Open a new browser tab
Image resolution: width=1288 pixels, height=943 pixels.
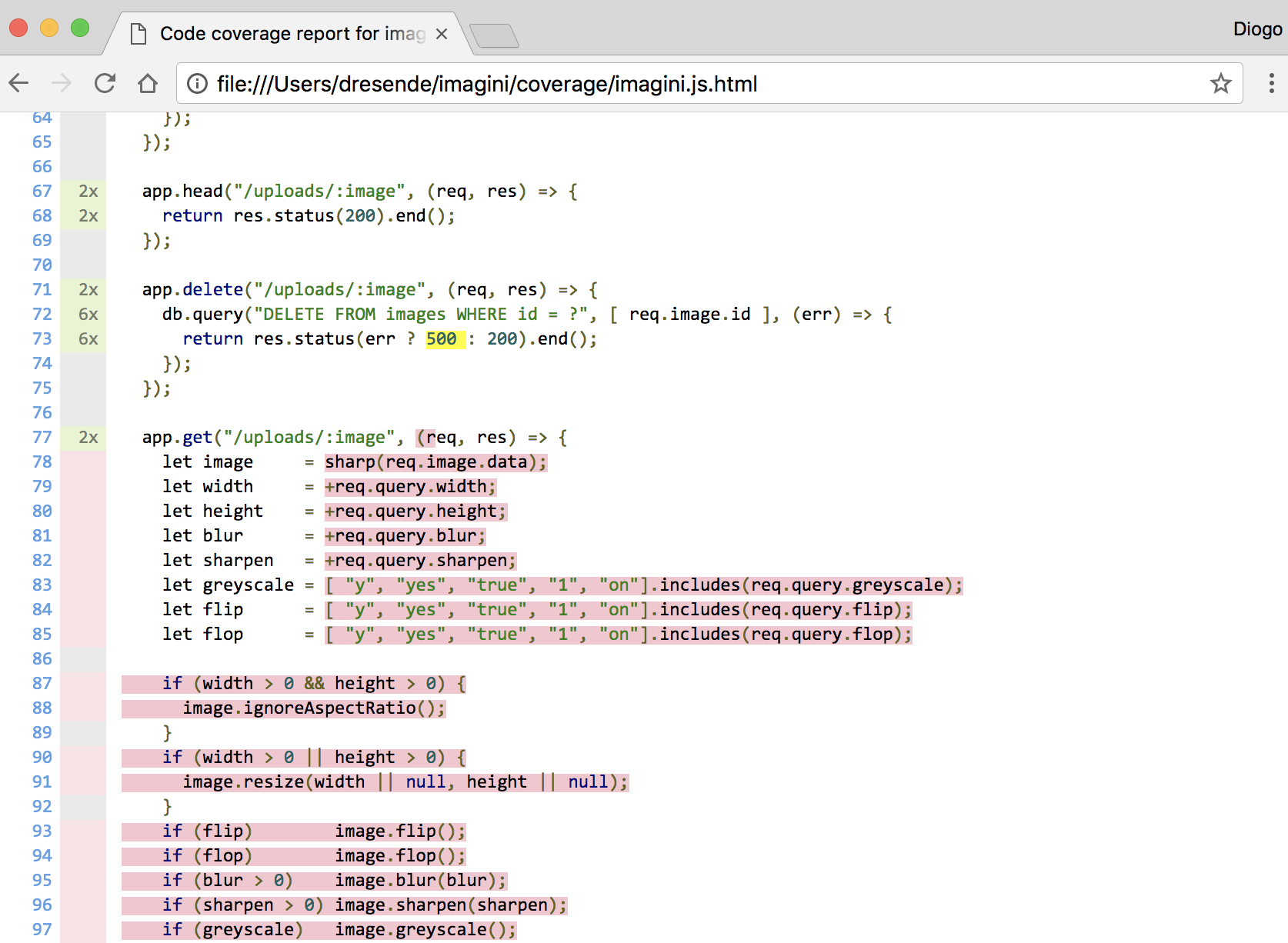(x=494, y=35)
